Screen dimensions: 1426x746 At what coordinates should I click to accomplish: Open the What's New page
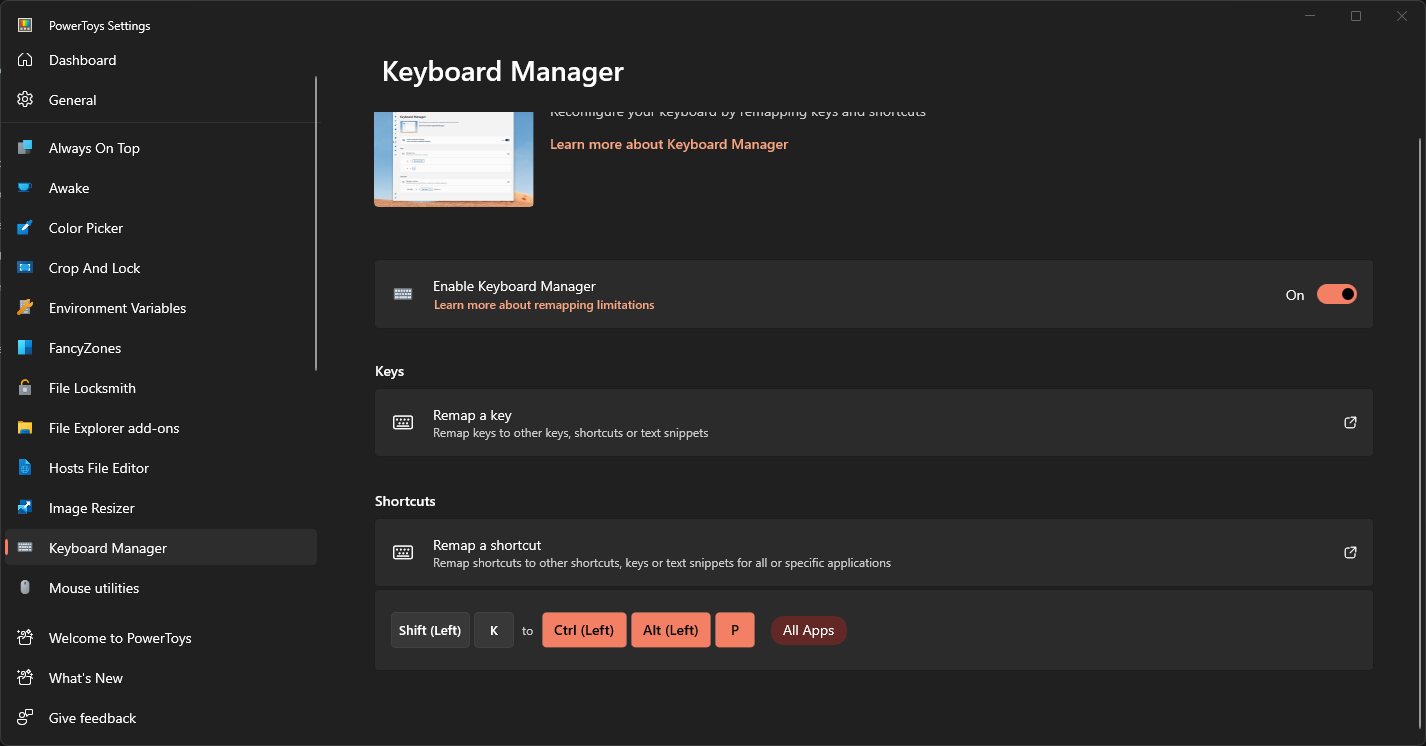(161, 678)
